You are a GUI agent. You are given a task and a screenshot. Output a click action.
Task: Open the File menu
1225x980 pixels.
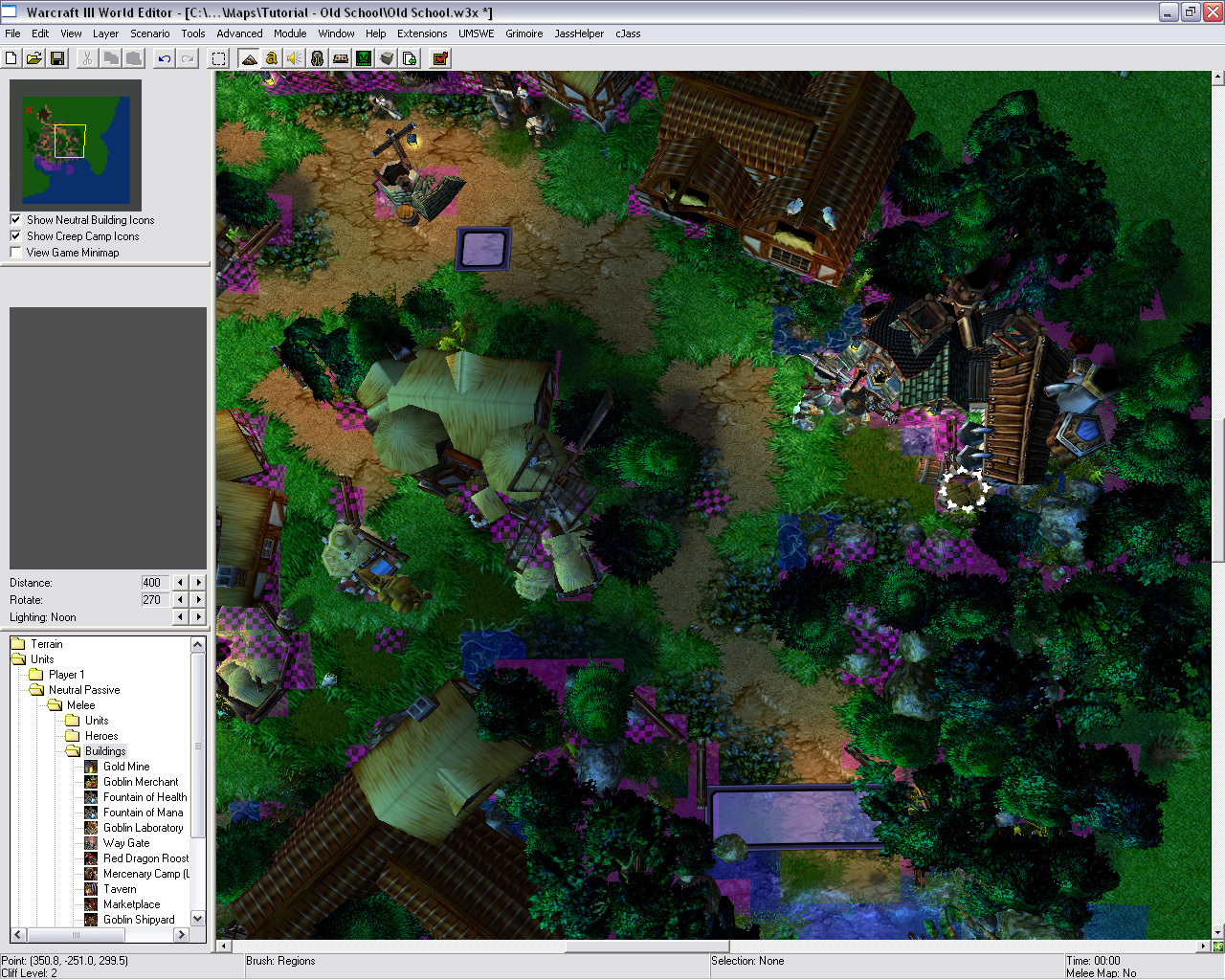click(12, 33)
